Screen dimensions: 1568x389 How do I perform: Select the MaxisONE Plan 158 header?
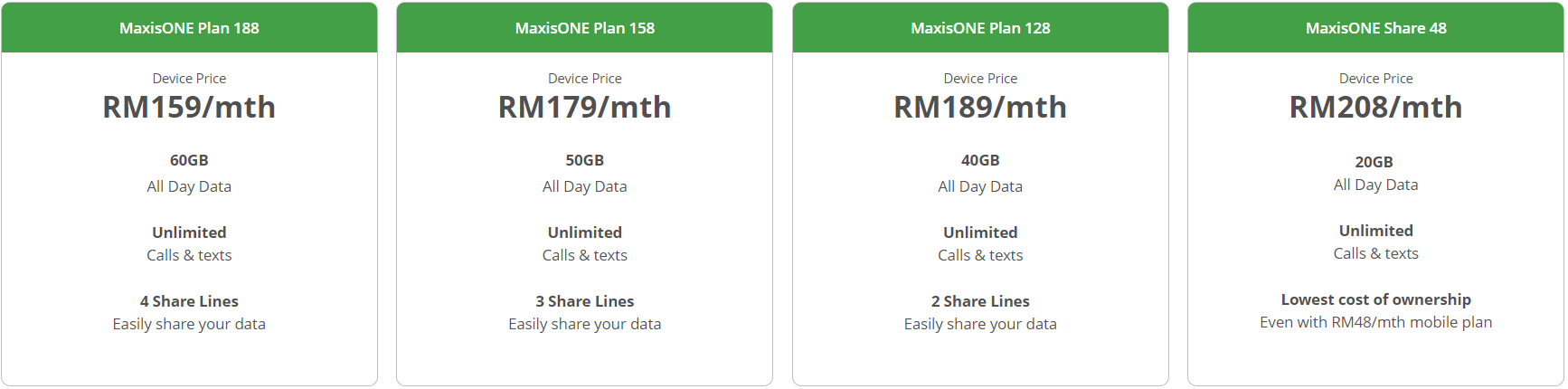pyautogui.click(x=584, y=28)
